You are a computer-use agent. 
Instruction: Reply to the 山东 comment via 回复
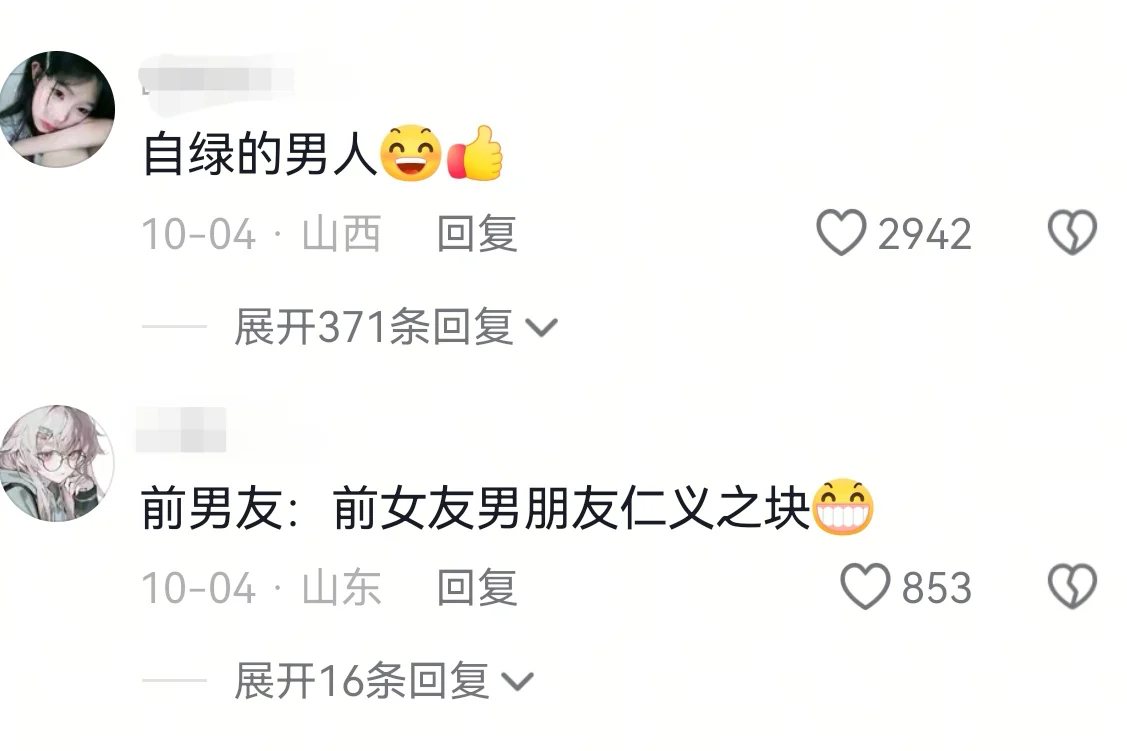(477, 587)
